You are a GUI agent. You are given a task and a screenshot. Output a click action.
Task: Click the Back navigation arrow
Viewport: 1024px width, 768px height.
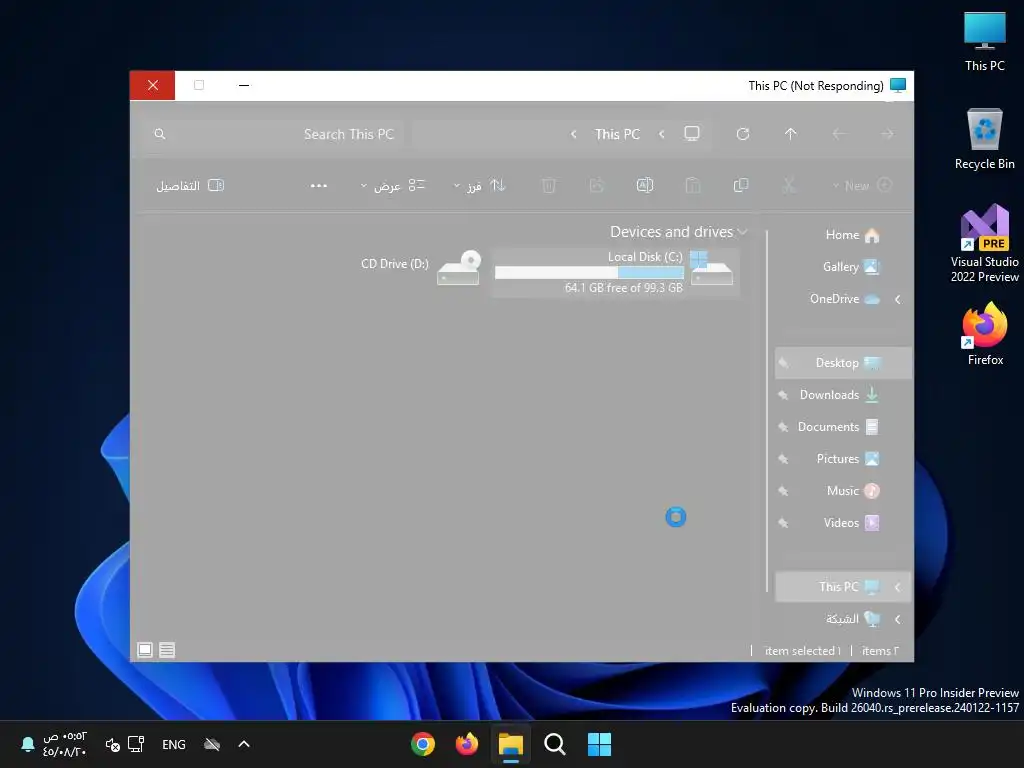887,134
